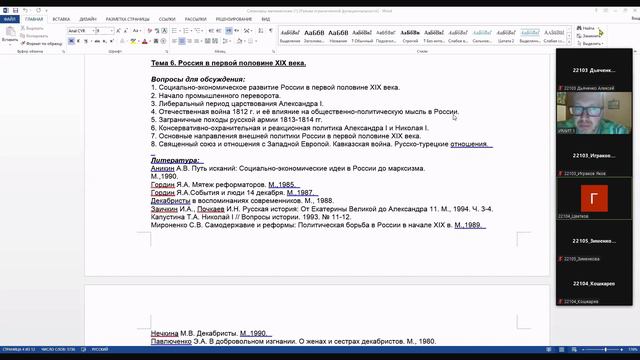Click the clear formatting eraser icon
The image size is (640, 360).
tap(149, 31)
